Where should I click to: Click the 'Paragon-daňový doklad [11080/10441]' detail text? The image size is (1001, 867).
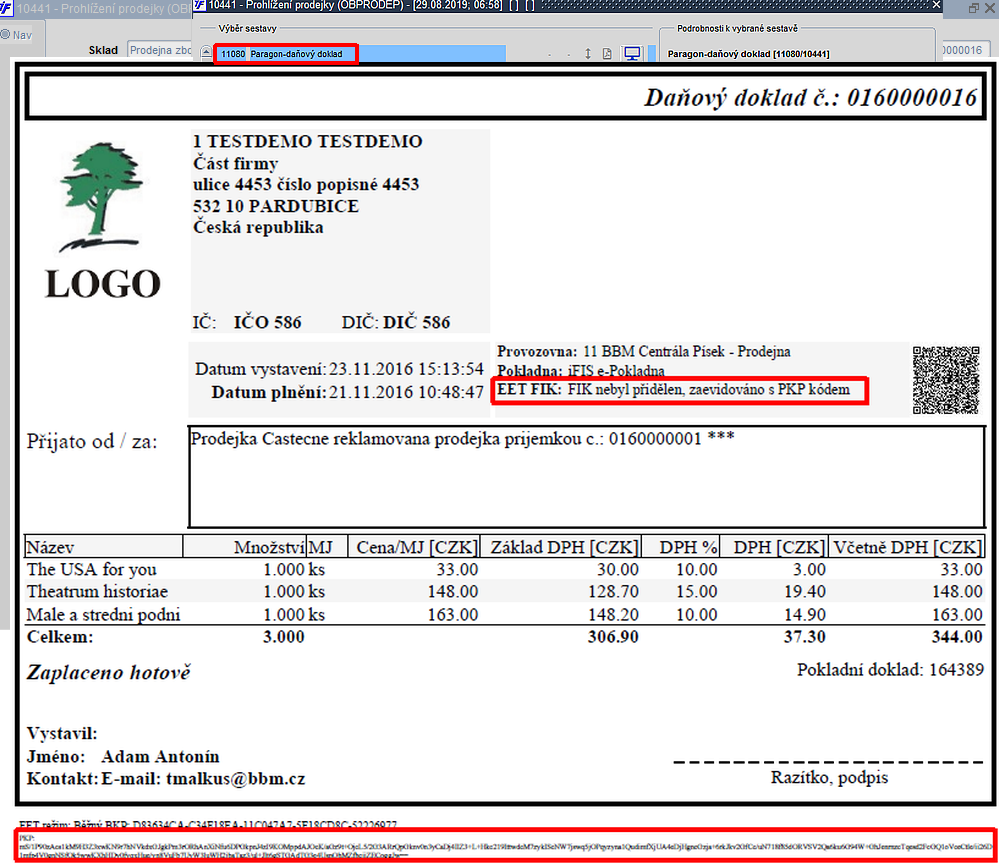pyautogui.click(x=748, y=54)
